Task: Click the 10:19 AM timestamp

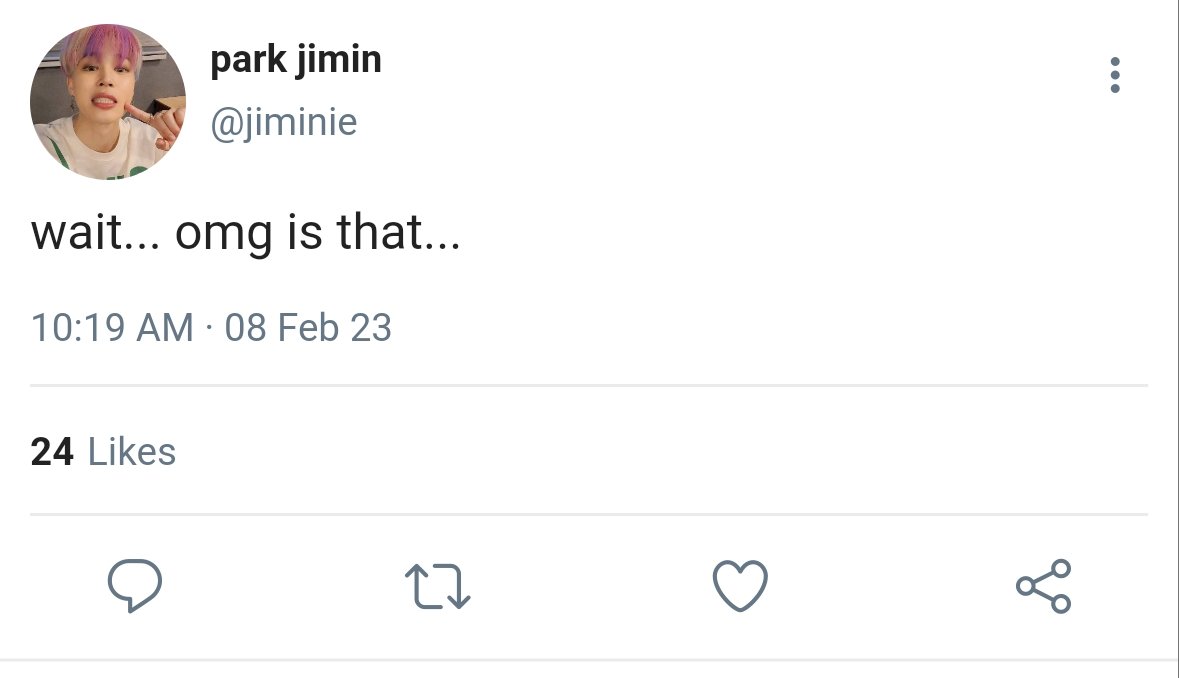Action: [x=112, y=328]
